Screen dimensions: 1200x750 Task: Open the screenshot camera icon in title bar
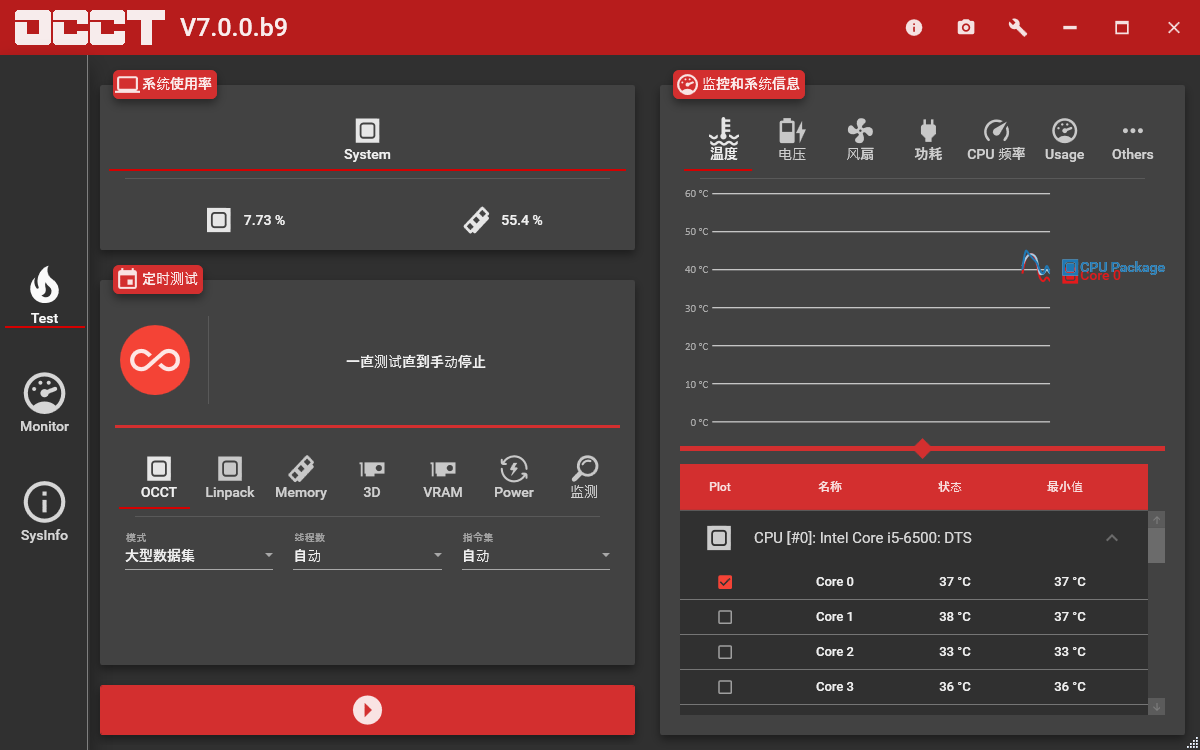(x=965, y=28)
